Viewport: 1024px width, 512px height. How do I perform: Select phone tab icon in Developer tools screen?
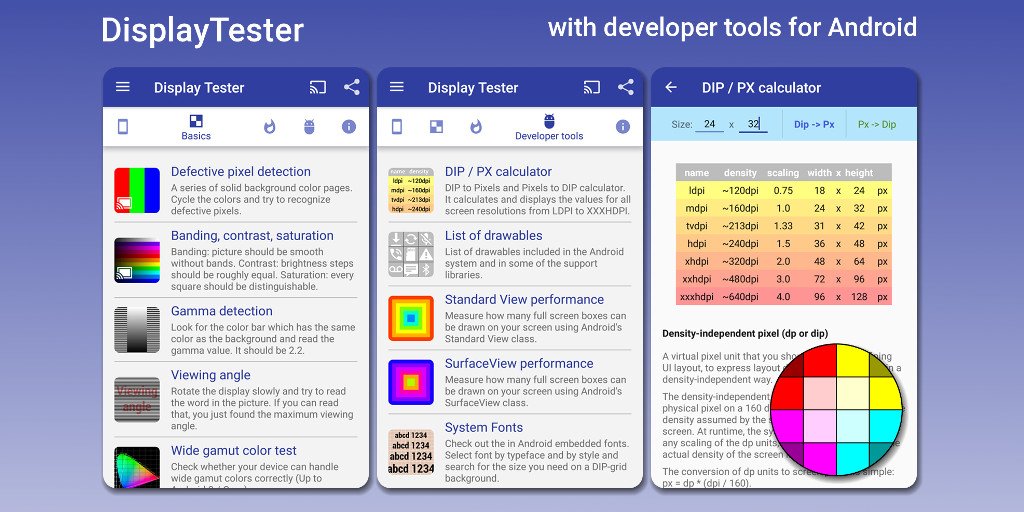396,127
